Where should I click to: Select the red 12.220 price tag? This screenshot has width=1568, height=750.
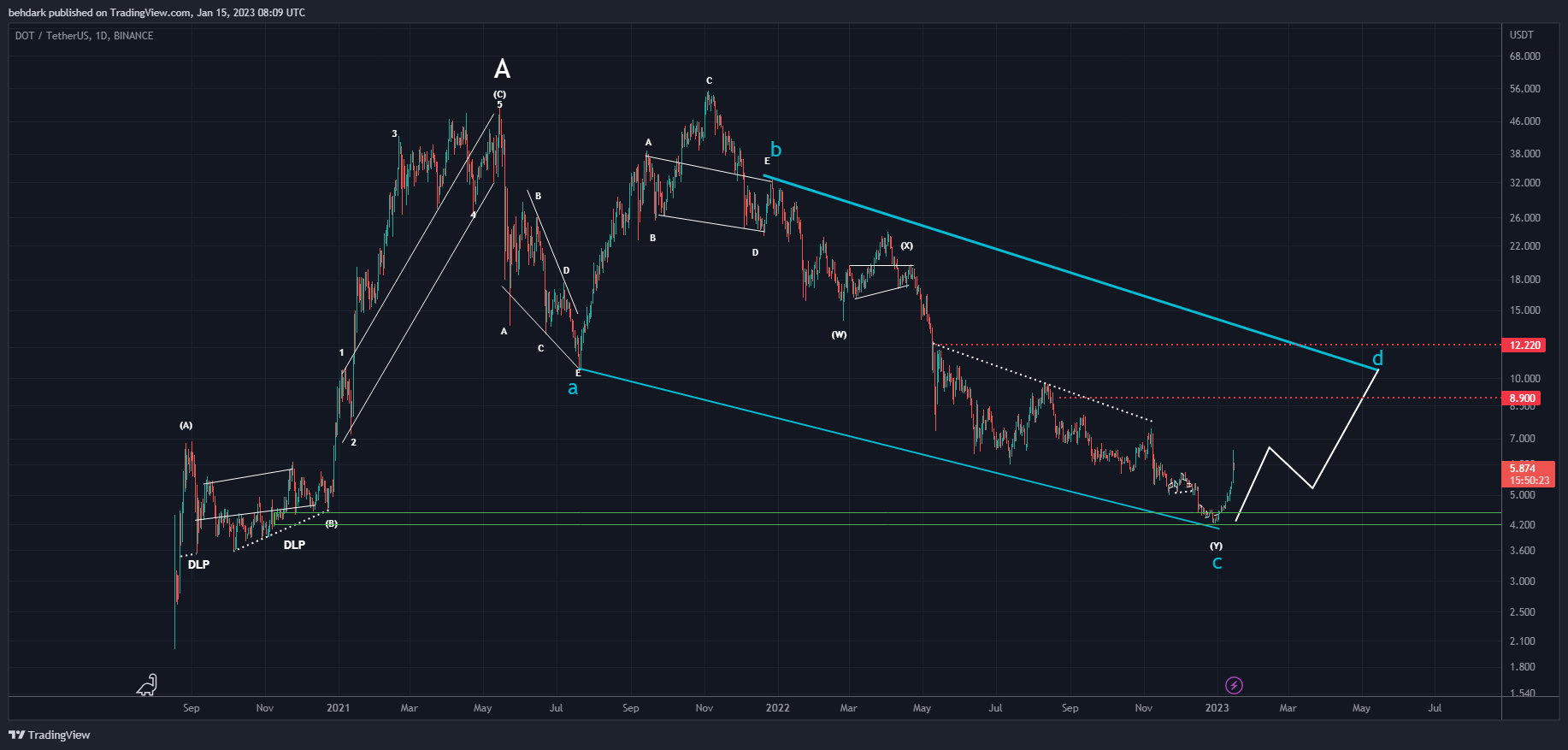click(x=1524, y=345)
